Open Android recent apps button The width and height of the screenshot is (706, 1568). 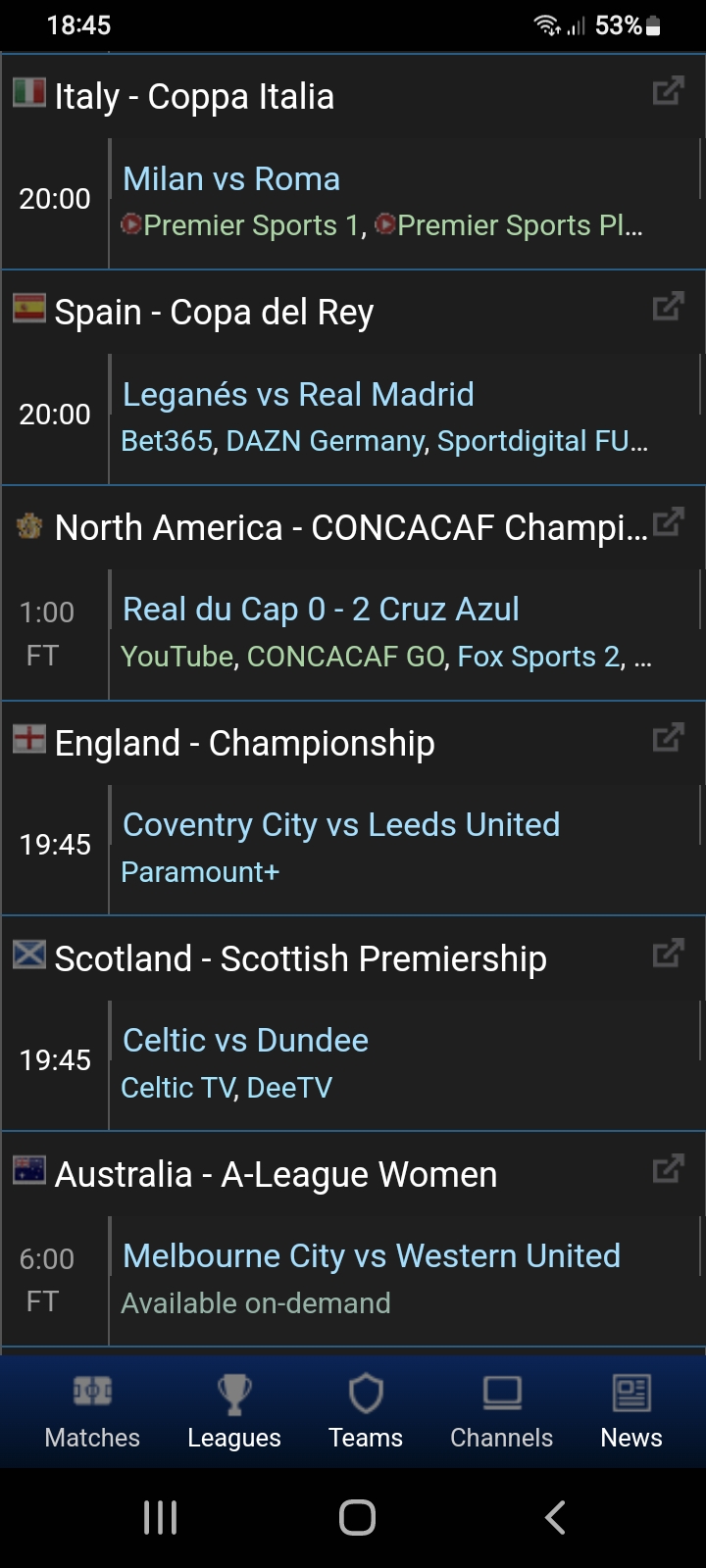coord(160,1517)
